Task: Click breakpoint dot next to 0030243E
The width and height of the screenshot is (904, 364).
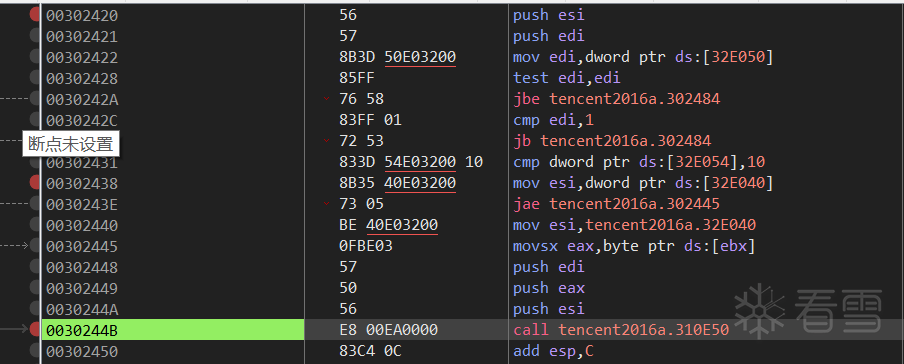Action: tap(35, 204)
